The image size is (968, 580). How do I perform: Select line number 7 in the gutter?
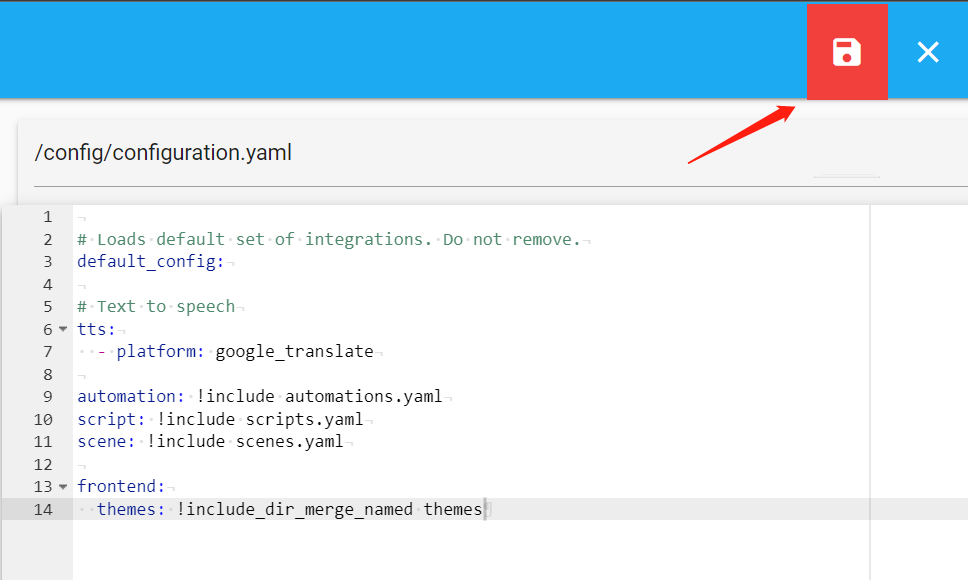[x=48, y=352]
